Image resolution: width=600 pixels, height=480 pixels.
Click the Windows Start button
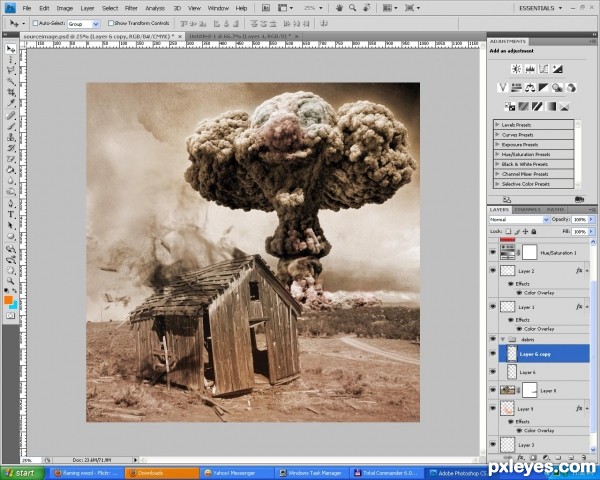tap(20, 473)
